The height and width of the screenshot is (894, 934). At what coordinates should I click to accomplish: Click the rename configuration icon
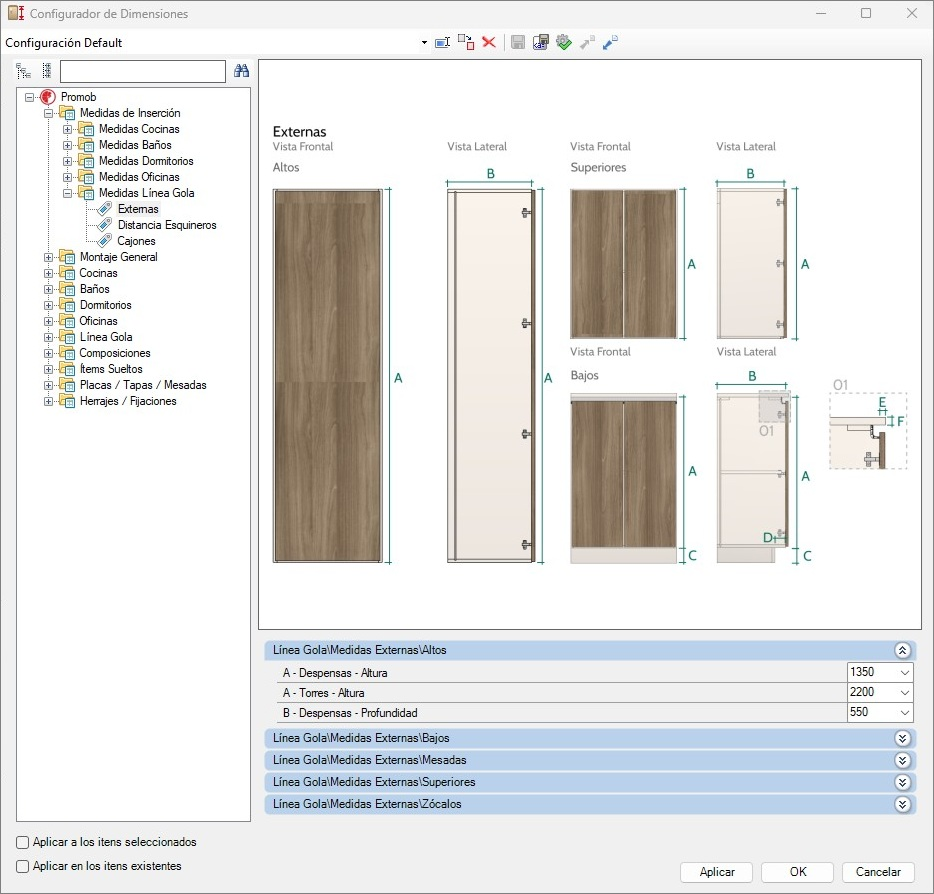(442, 42)
